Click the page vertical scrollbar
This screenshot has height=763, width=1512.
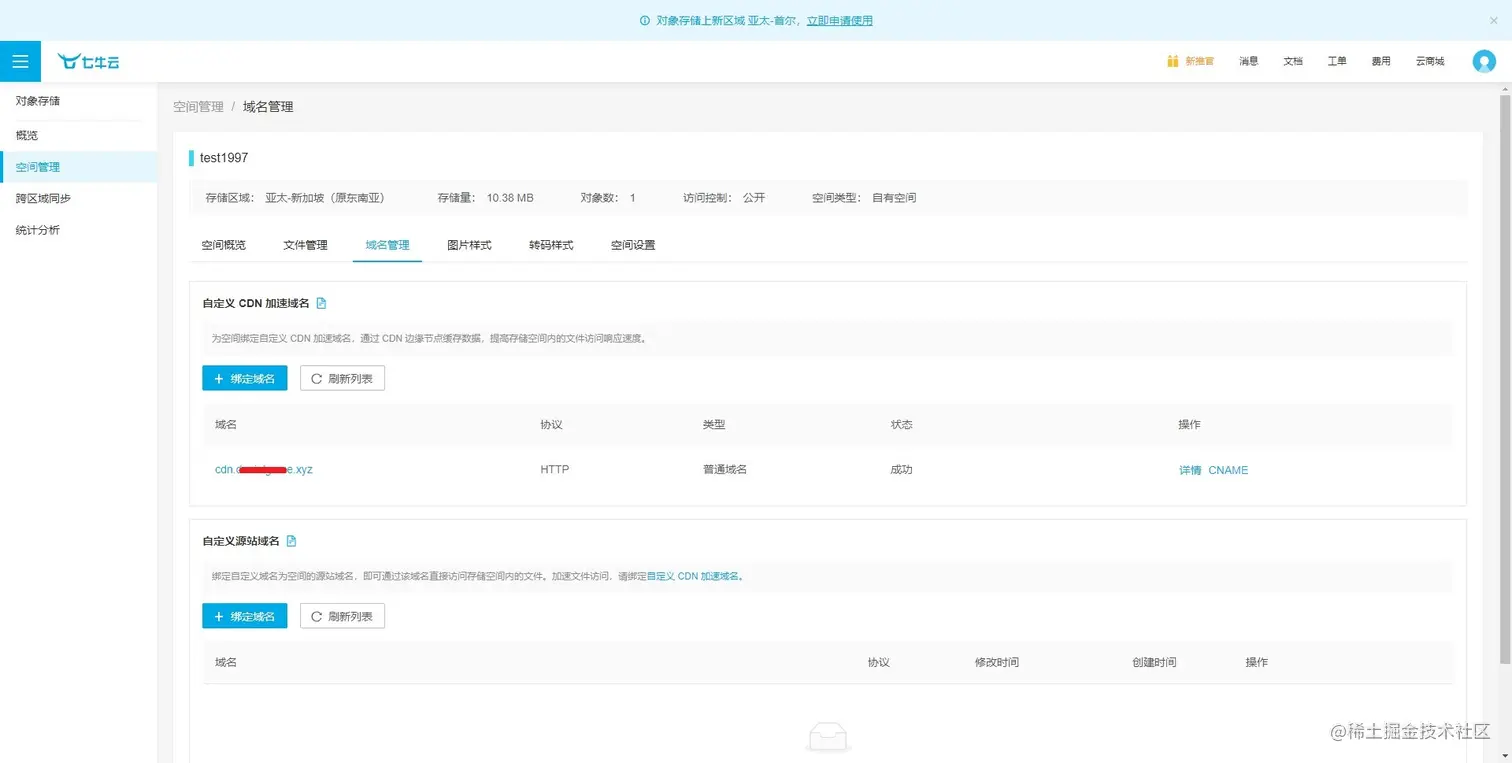tap(1504, 380)
